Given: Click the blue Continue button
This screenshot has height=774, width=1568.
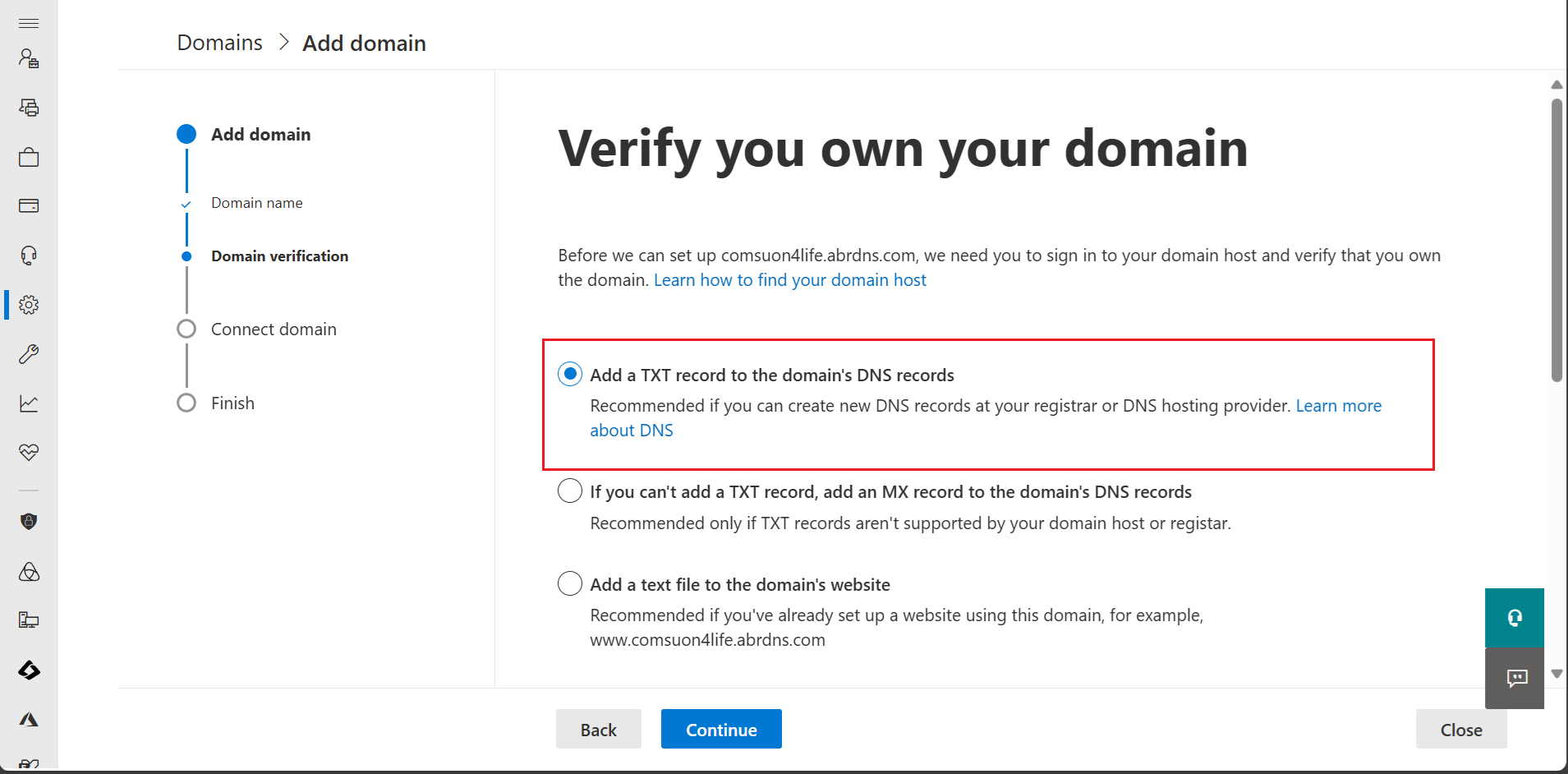Looking at the screenshot, I should [x=721, y=729].
